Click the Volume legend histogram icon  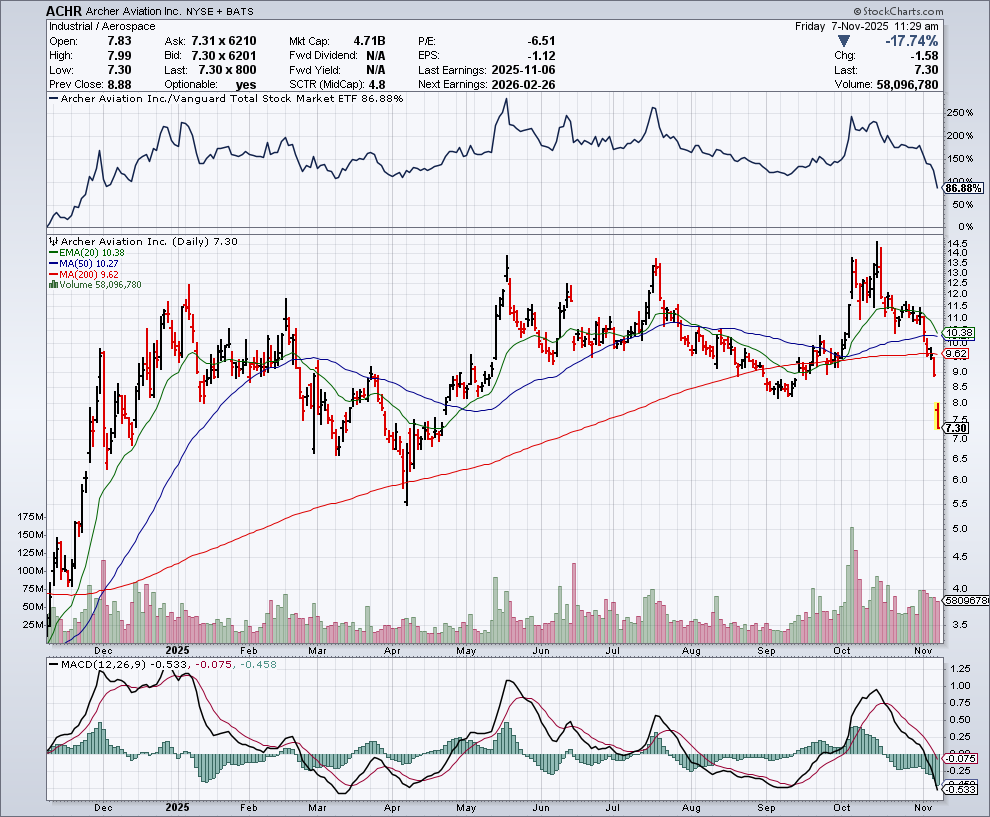pyautogui.click(x=54, y=286)
